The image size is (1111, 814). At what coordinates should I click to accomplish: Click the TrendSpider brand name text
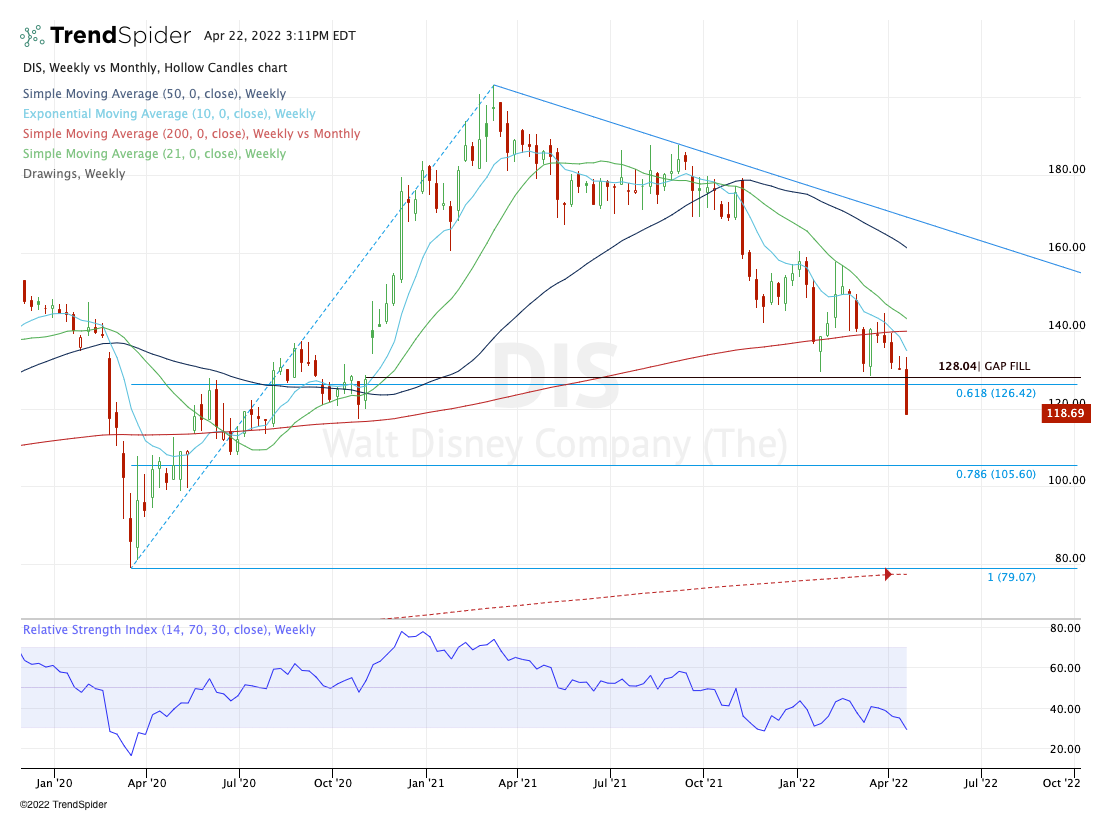tap(120, 36)
